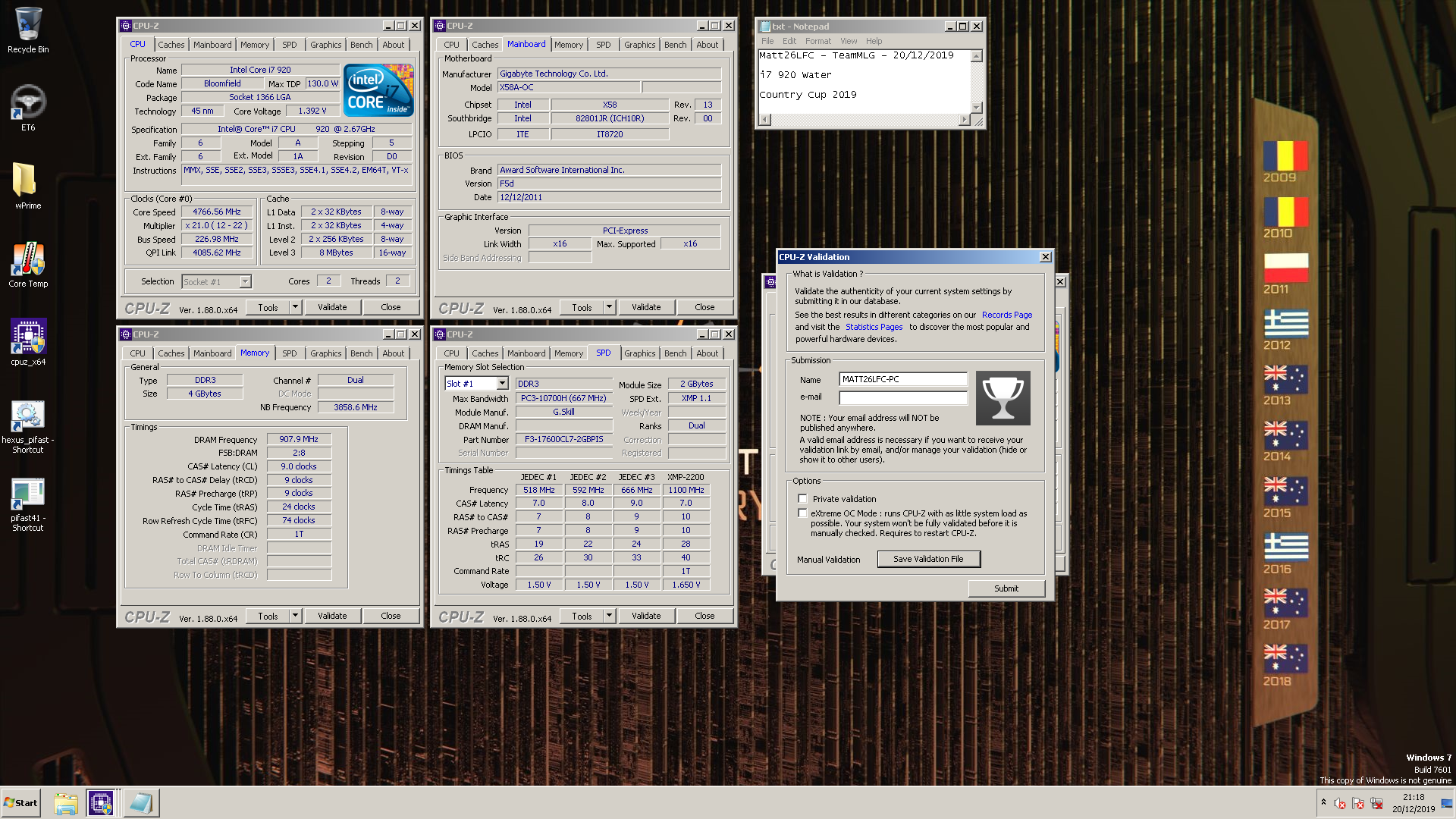Click the Intel Core i7 logo
Screen dimensions: 1456x819
click(x=378, y=90)
